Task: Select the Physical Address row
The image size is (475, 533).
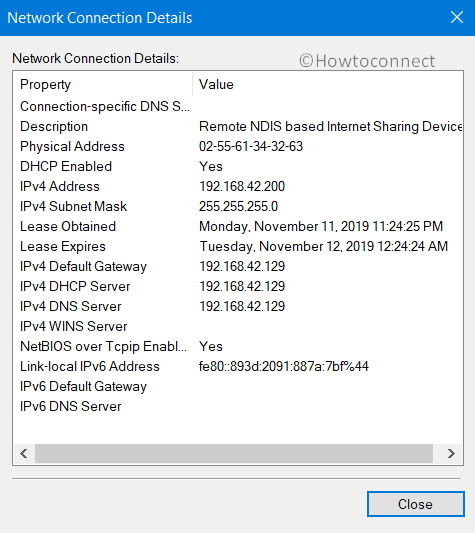Action: pos(238,147)
